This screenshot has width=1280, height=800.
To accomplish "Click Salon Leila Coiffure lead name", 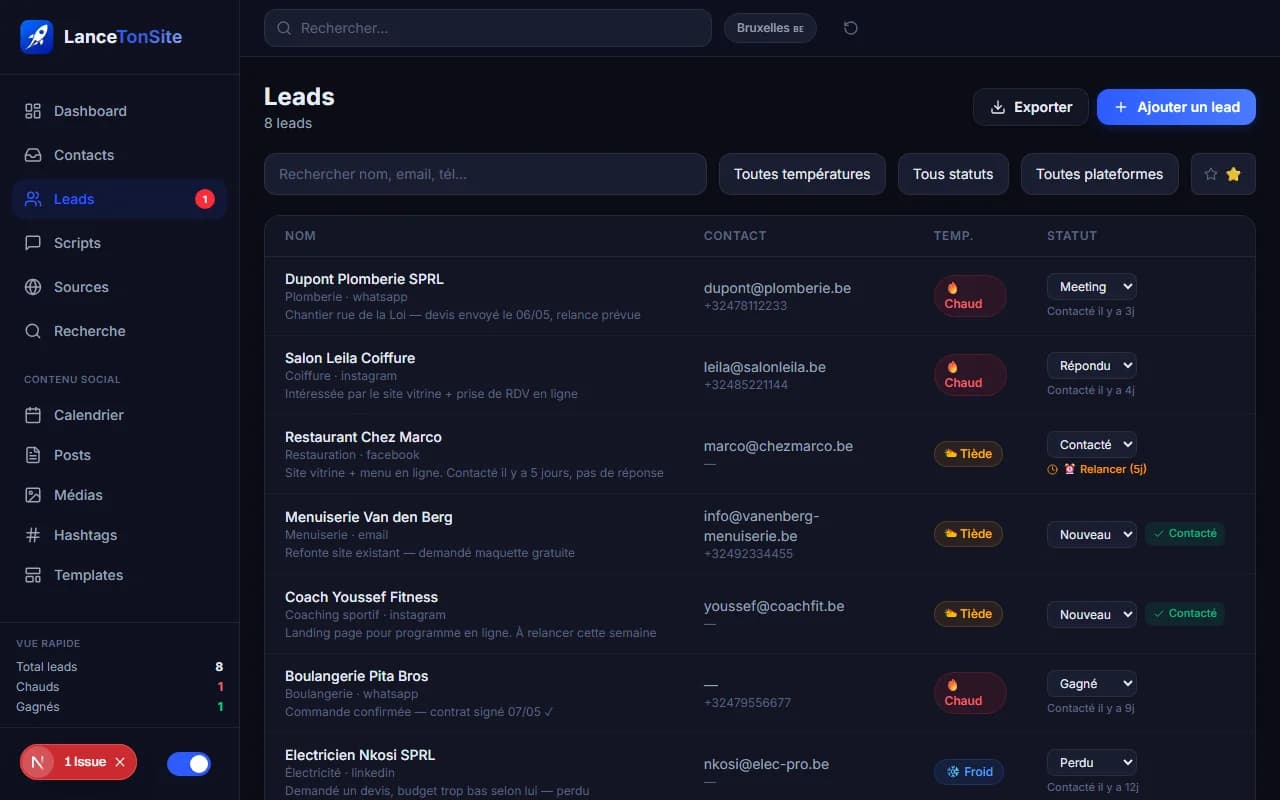I will pyautogui.click(x=350, y=358).
